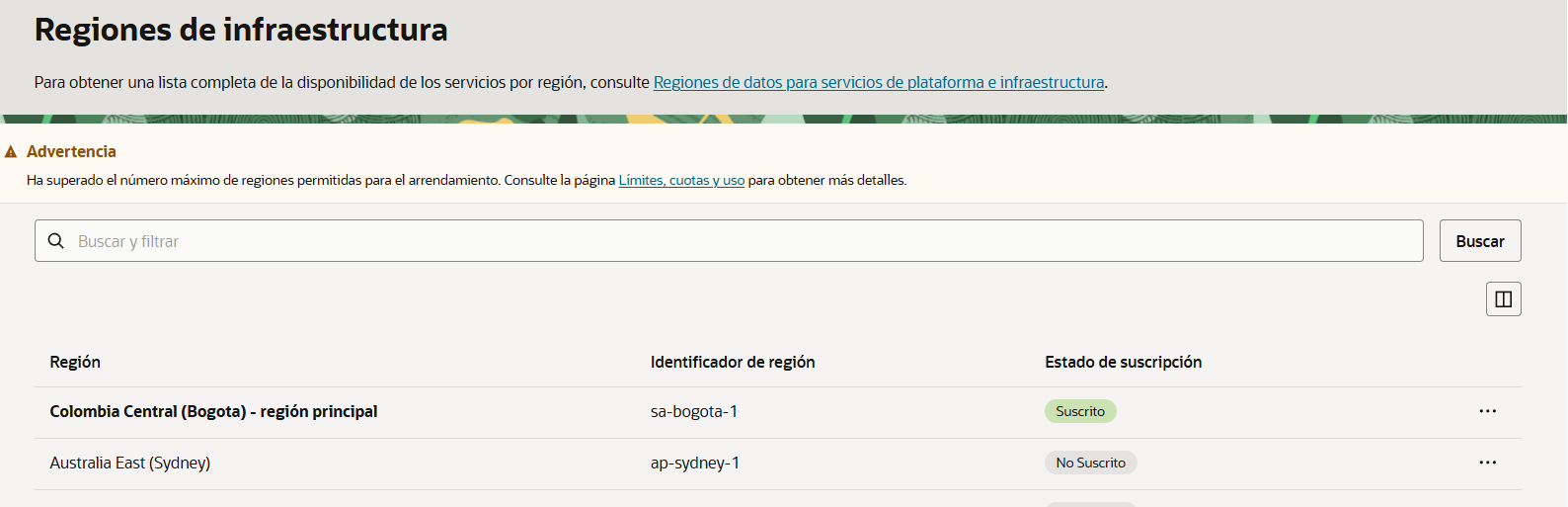The height and width of the screenshot is (507, 1568).
Task: Open Regiones de datos para servicios link
Action: 879,82
